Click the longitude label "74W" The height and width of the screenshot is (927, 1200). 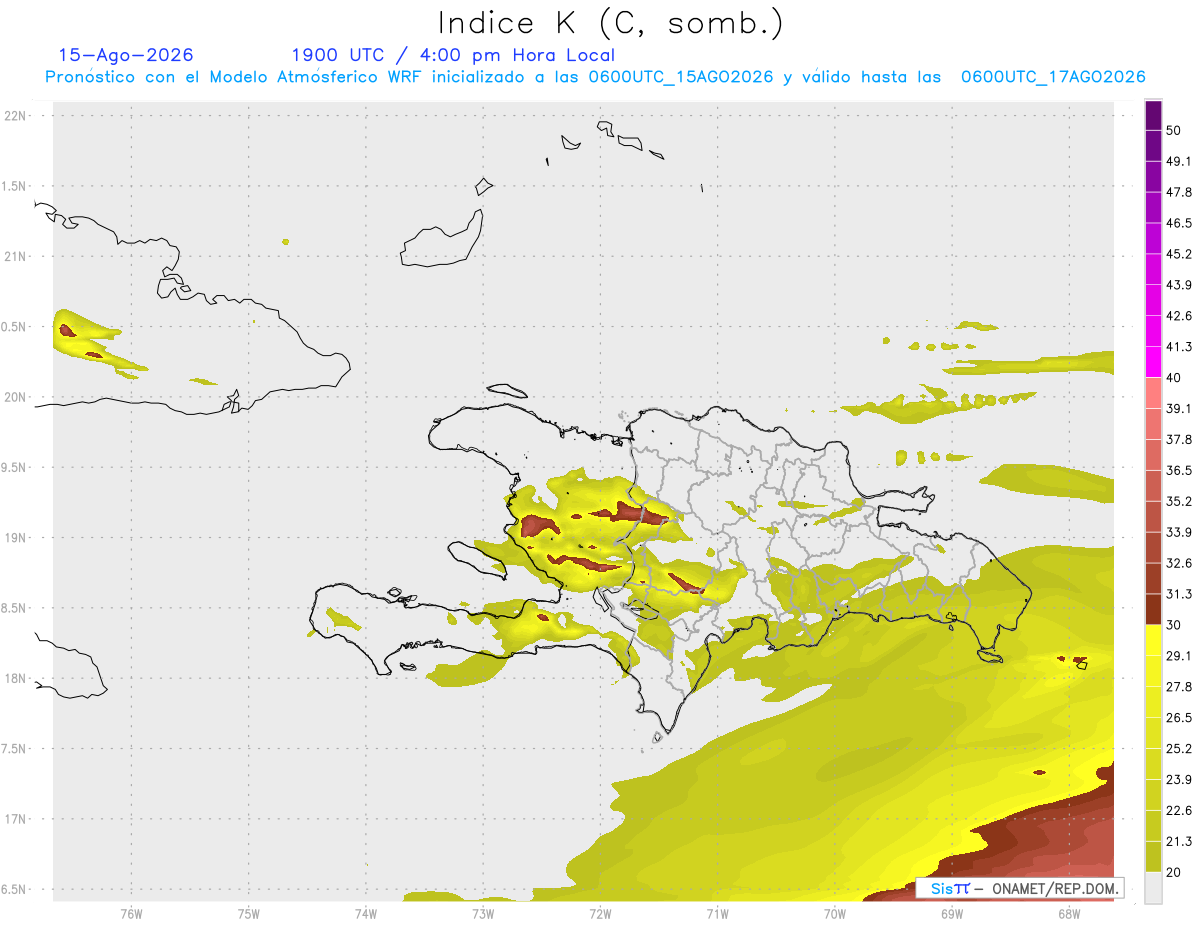(x=366, y=914)
